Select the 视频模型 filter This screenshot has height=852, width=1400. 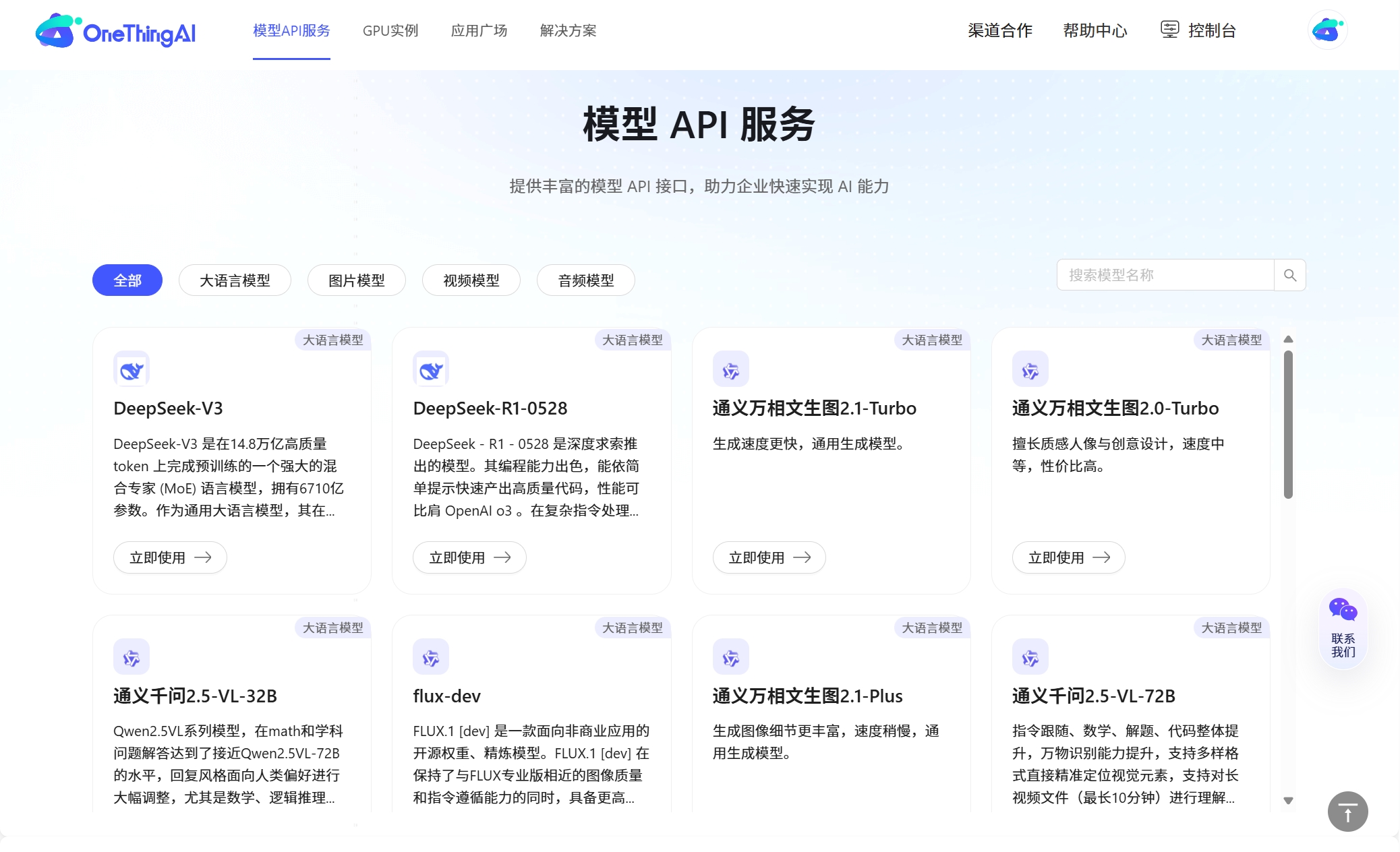tap(471, 280)
